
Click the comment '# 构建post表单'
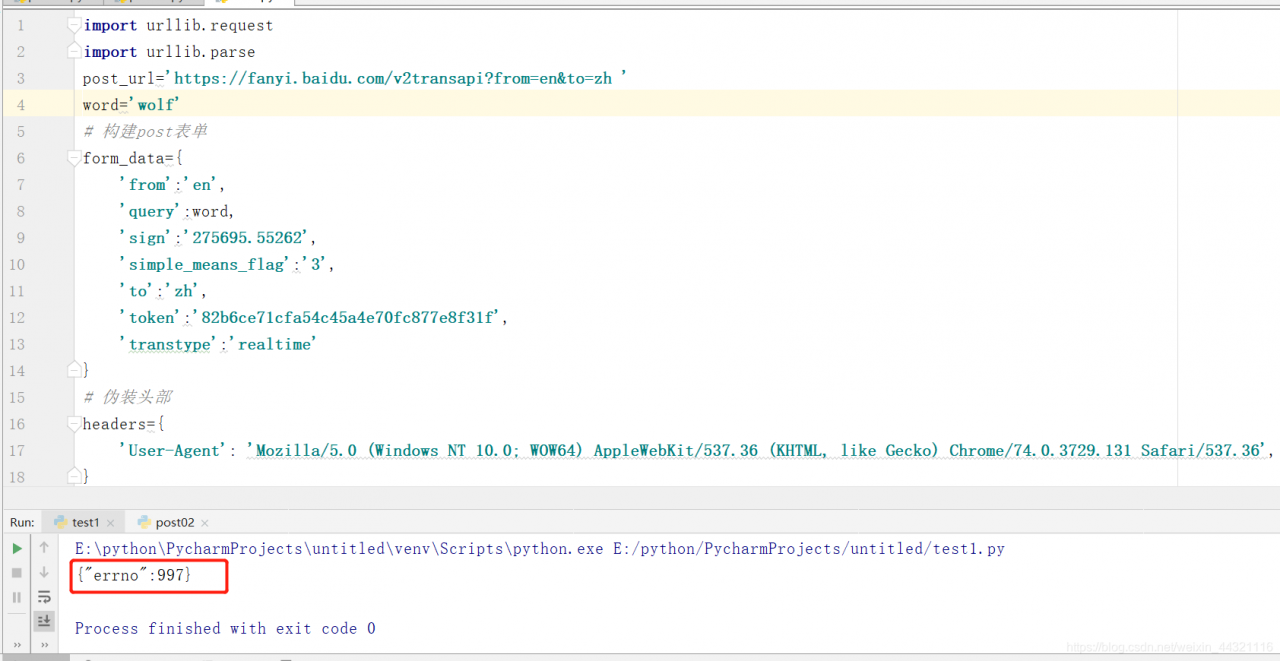coord(146,131)
